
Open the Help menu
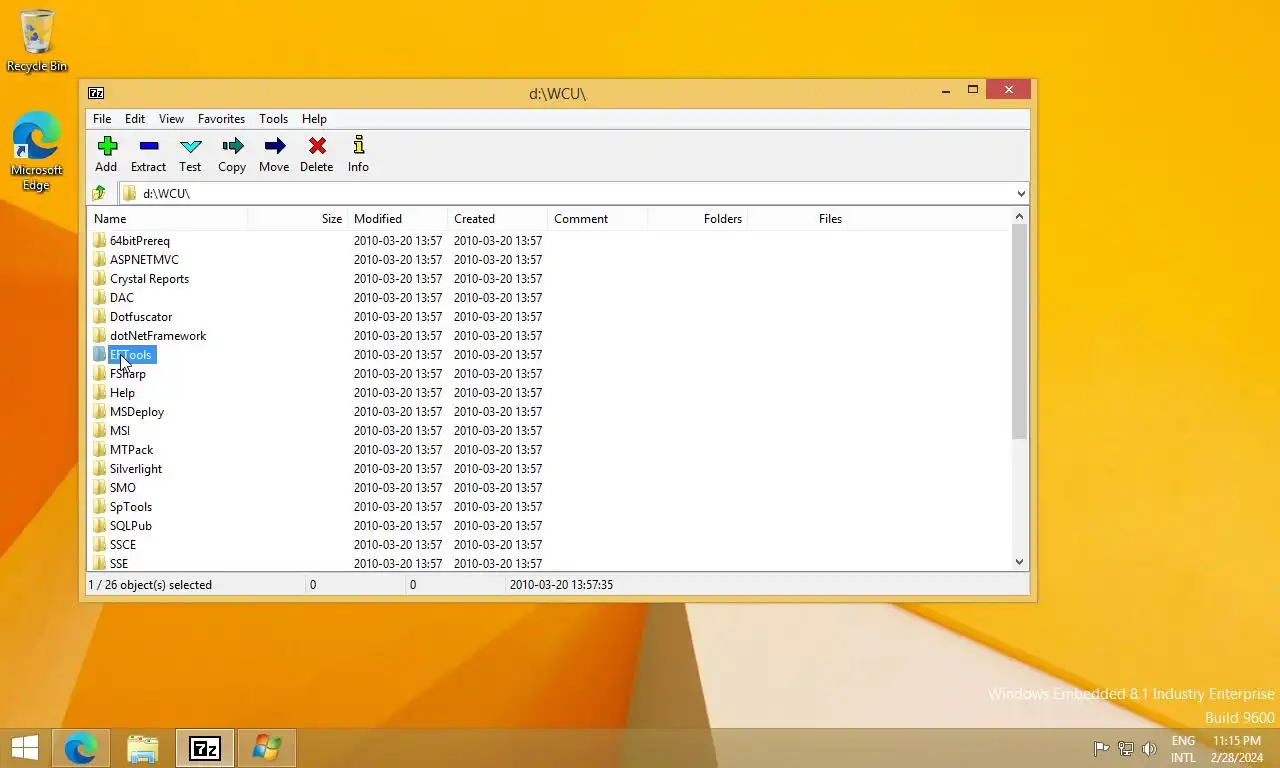click(314, 119)
